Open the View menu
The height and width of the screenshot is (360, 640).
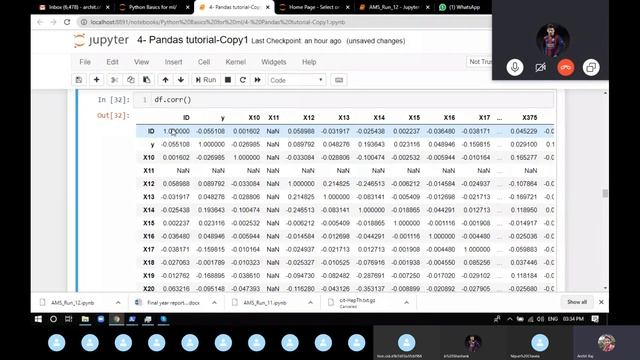pos(141,62)
